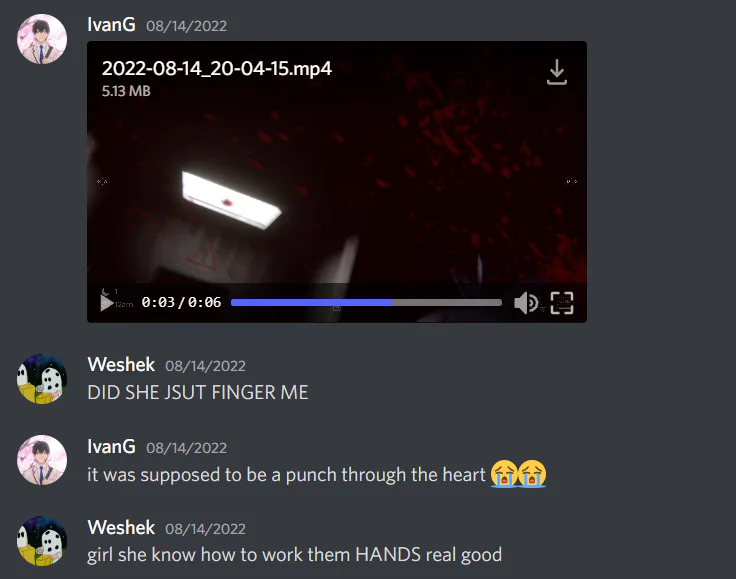
Task: Click IvanG username above the punch message
Action: [111, 446]
